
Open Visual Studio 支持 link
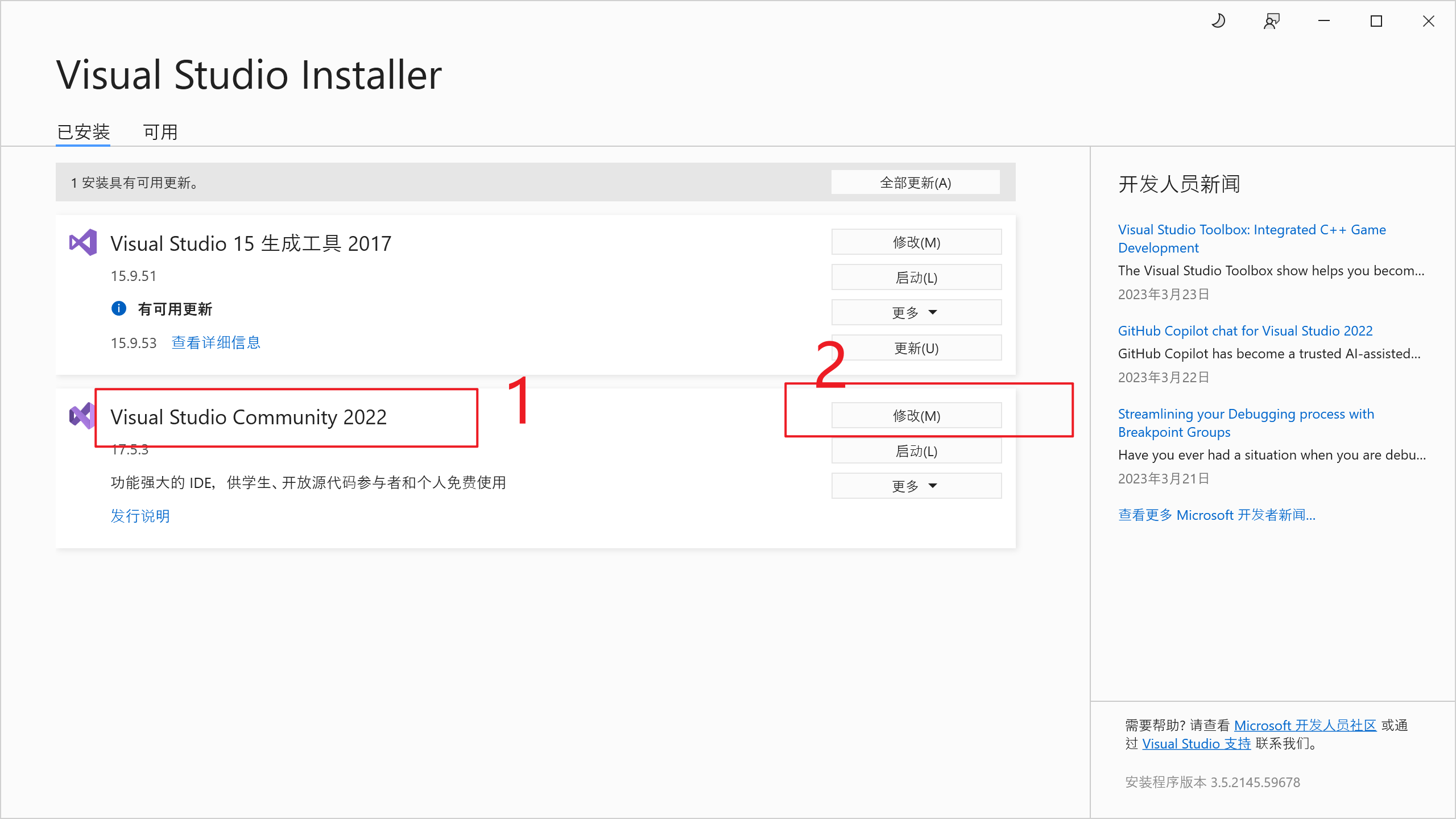click(1197, 744)
